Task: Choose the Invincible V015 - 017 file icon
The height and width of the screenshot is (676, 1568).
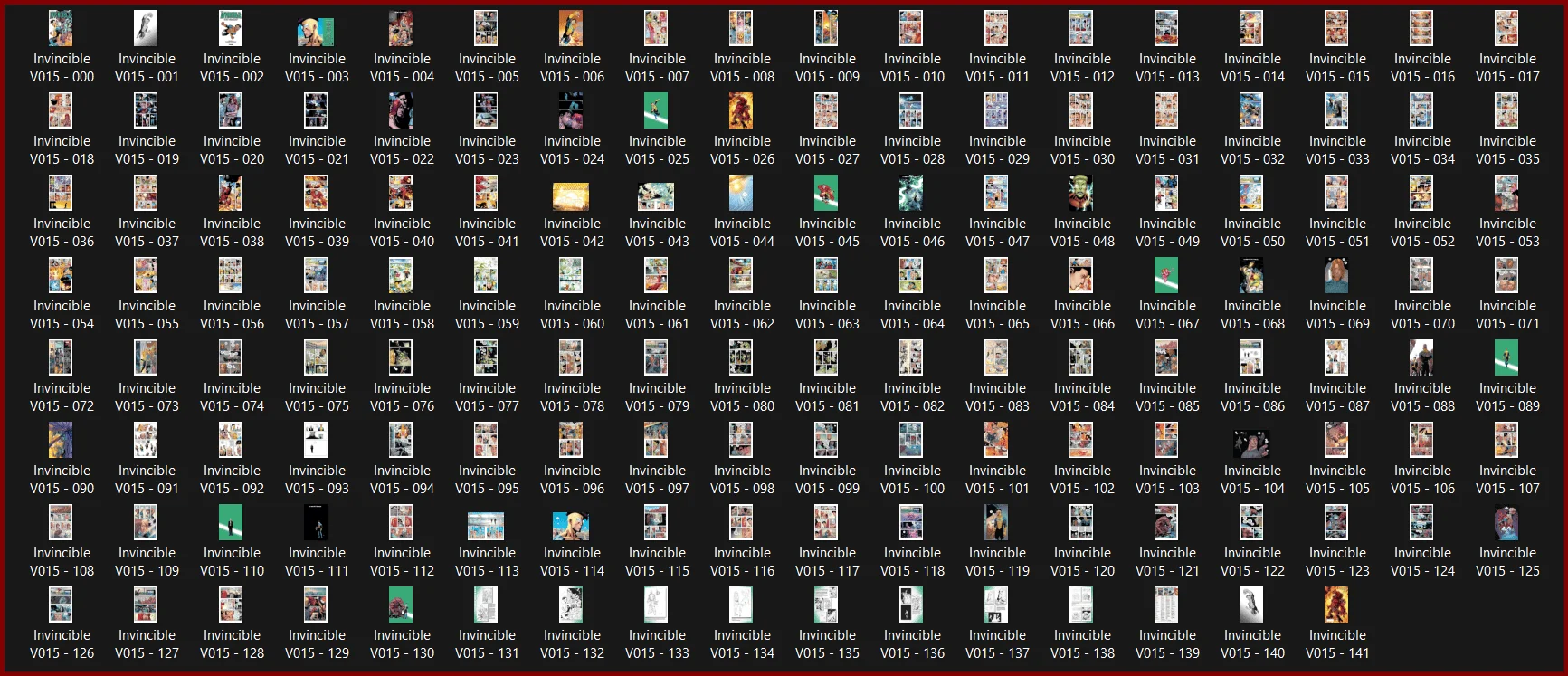Action: 1506,29
